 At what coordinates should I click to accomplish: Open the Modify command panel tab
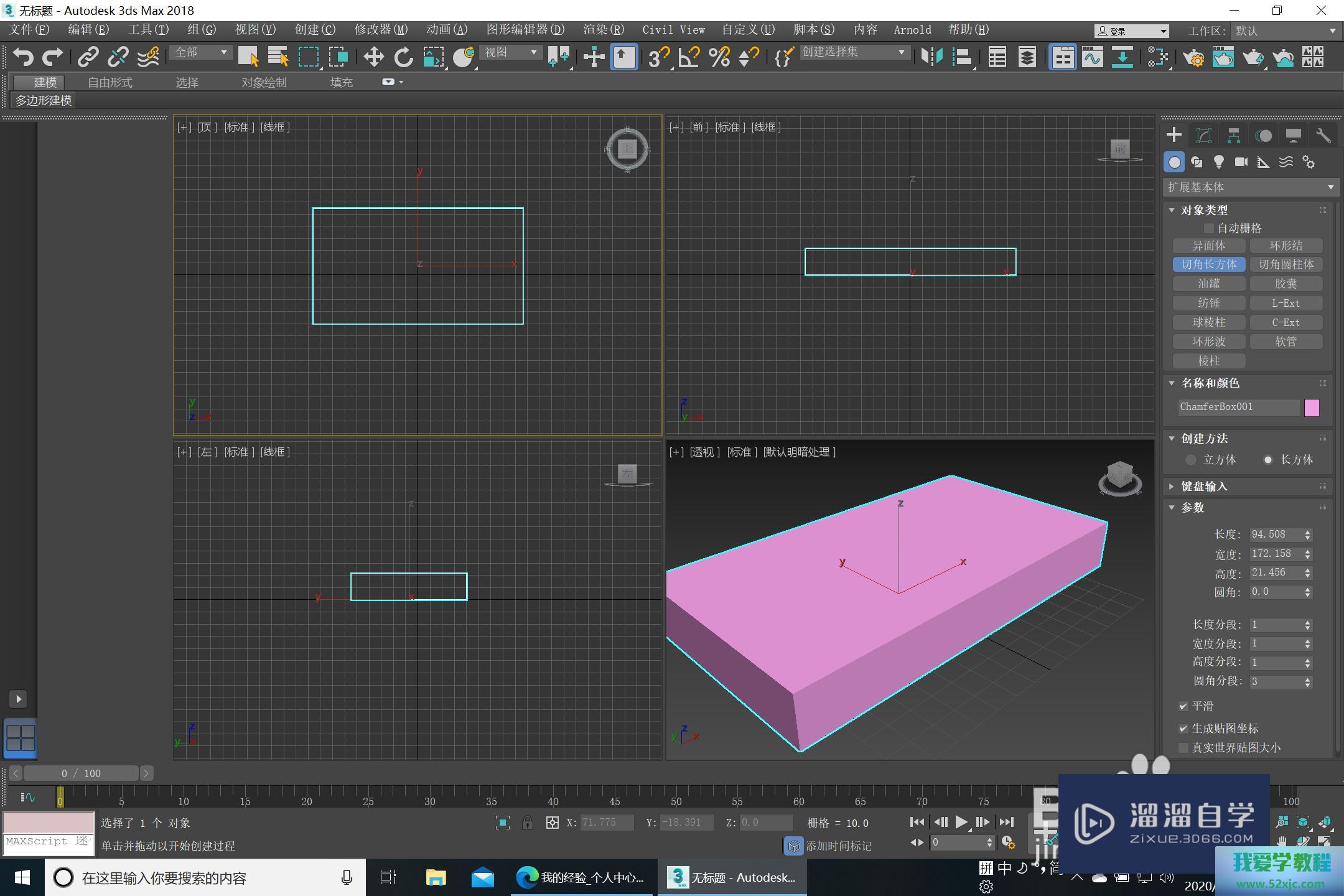(x=1203, y=136)
